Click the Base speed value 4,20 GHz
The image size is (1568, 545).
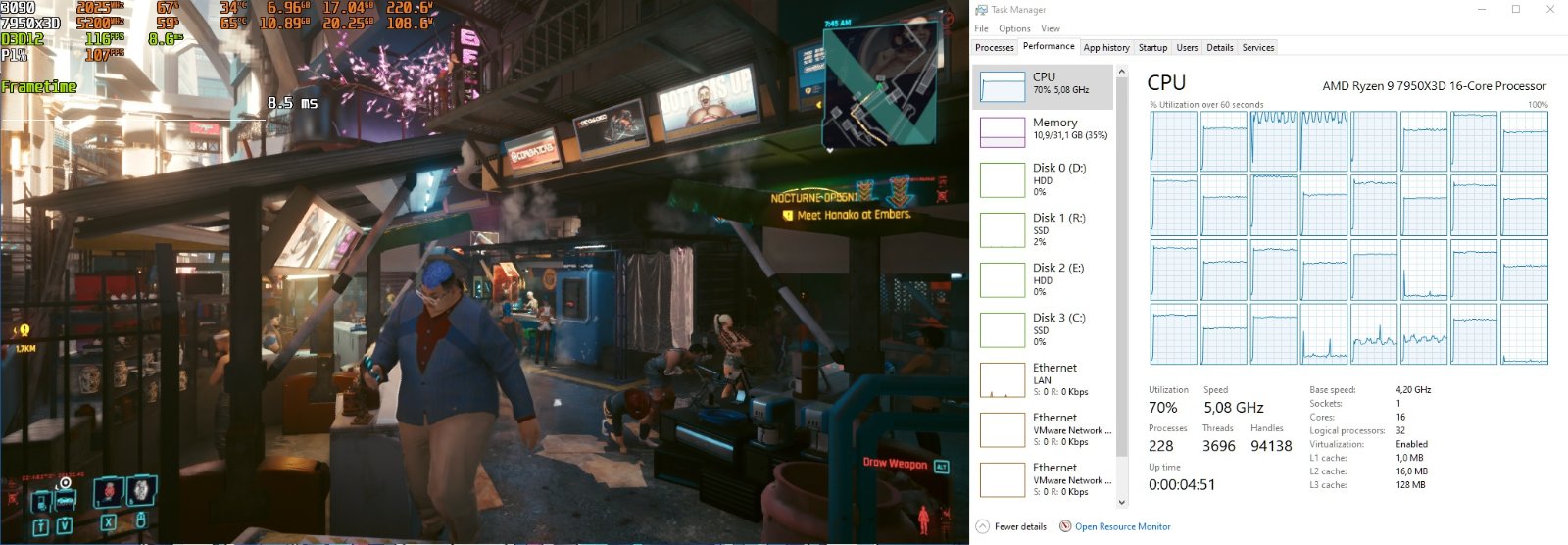(x=1413, y=390)
